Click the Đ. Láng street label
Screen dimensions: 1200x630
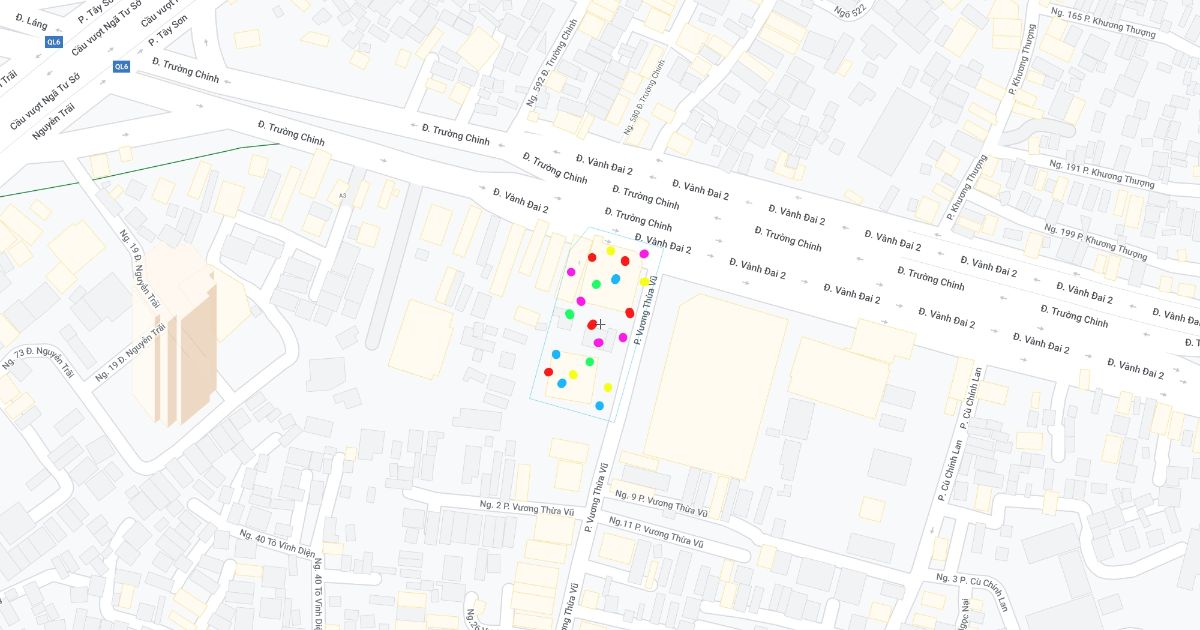point(32,21)
